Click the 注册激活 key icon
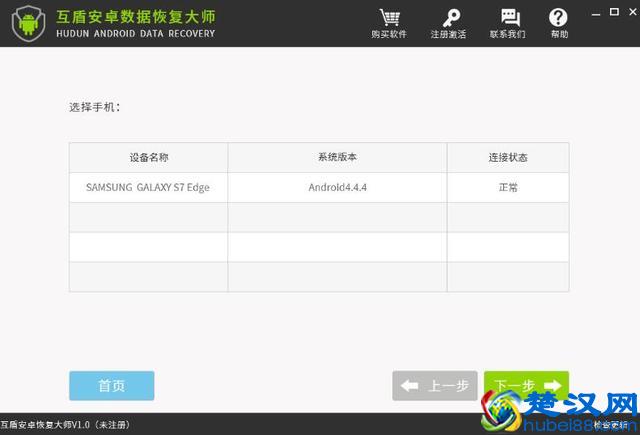This screenshot has height=435, width=640. [x=451, y=18]
